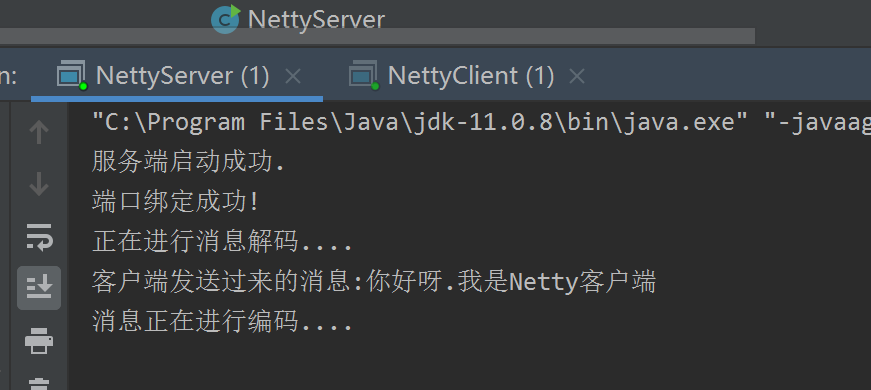Click the horizontal scrollbar above the run tabs
This screenshot has height=390, width=871.
[377, 36]
